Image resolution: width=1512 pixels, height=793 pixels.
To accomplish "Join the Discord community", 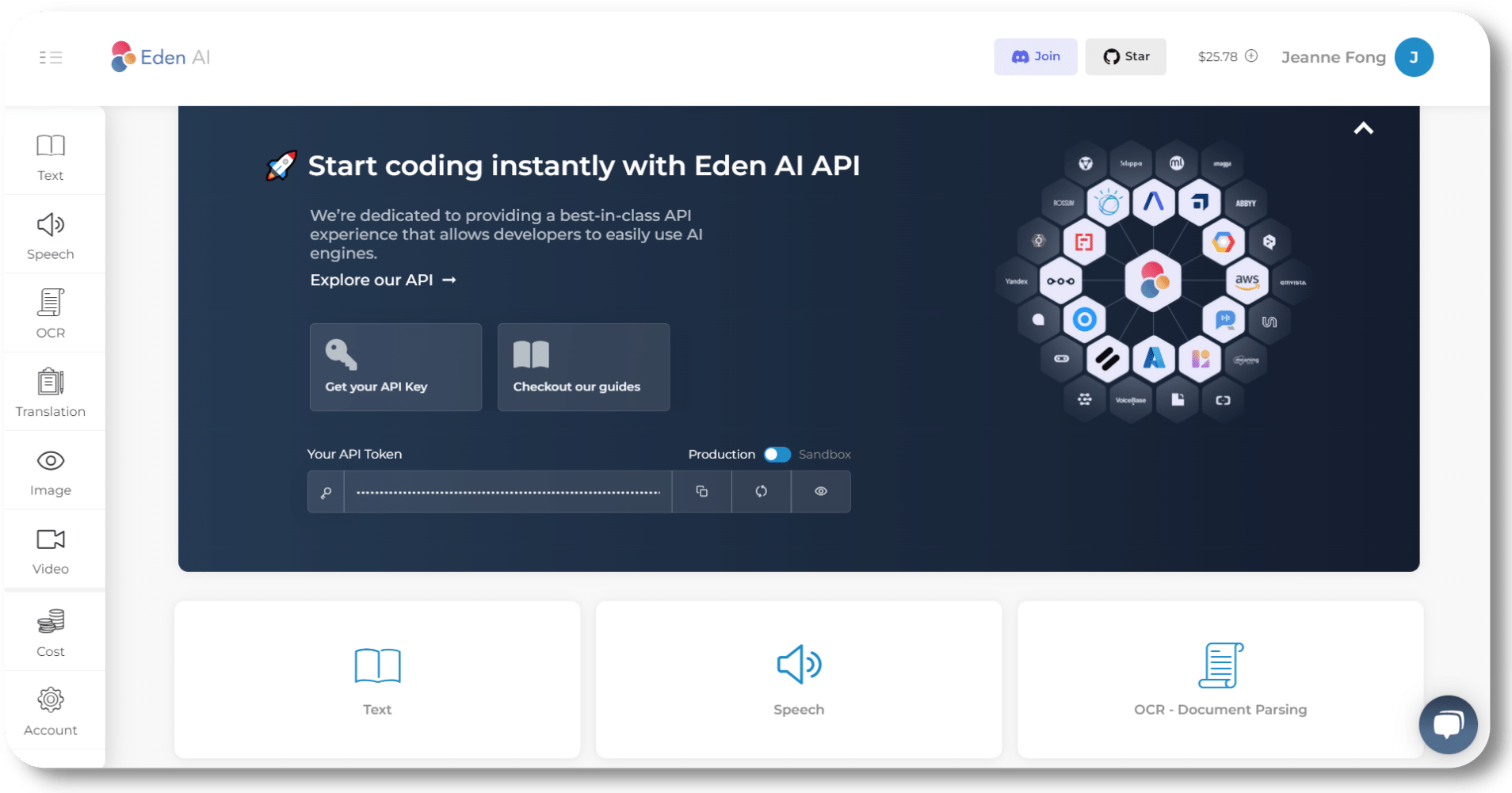I will click(1036, 57).
